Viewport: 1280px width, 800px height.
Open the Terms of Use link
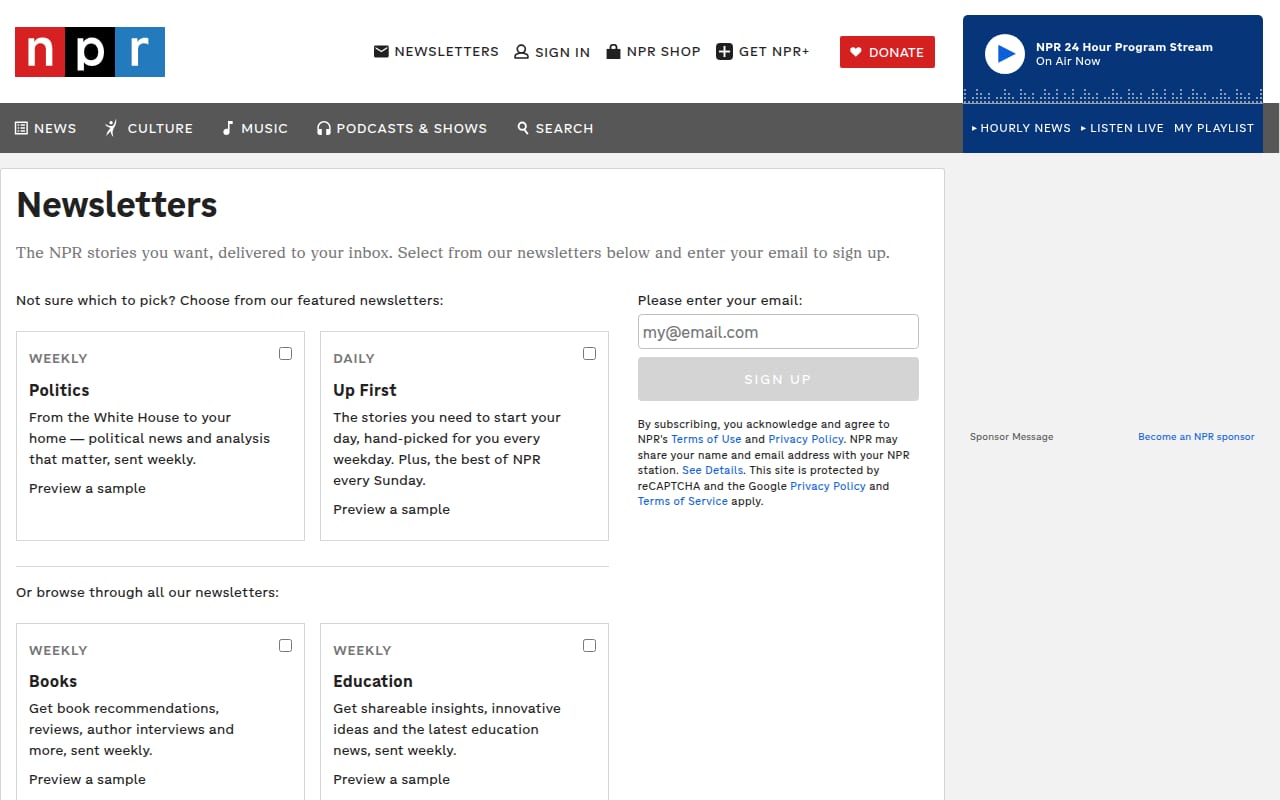(706, 439)
